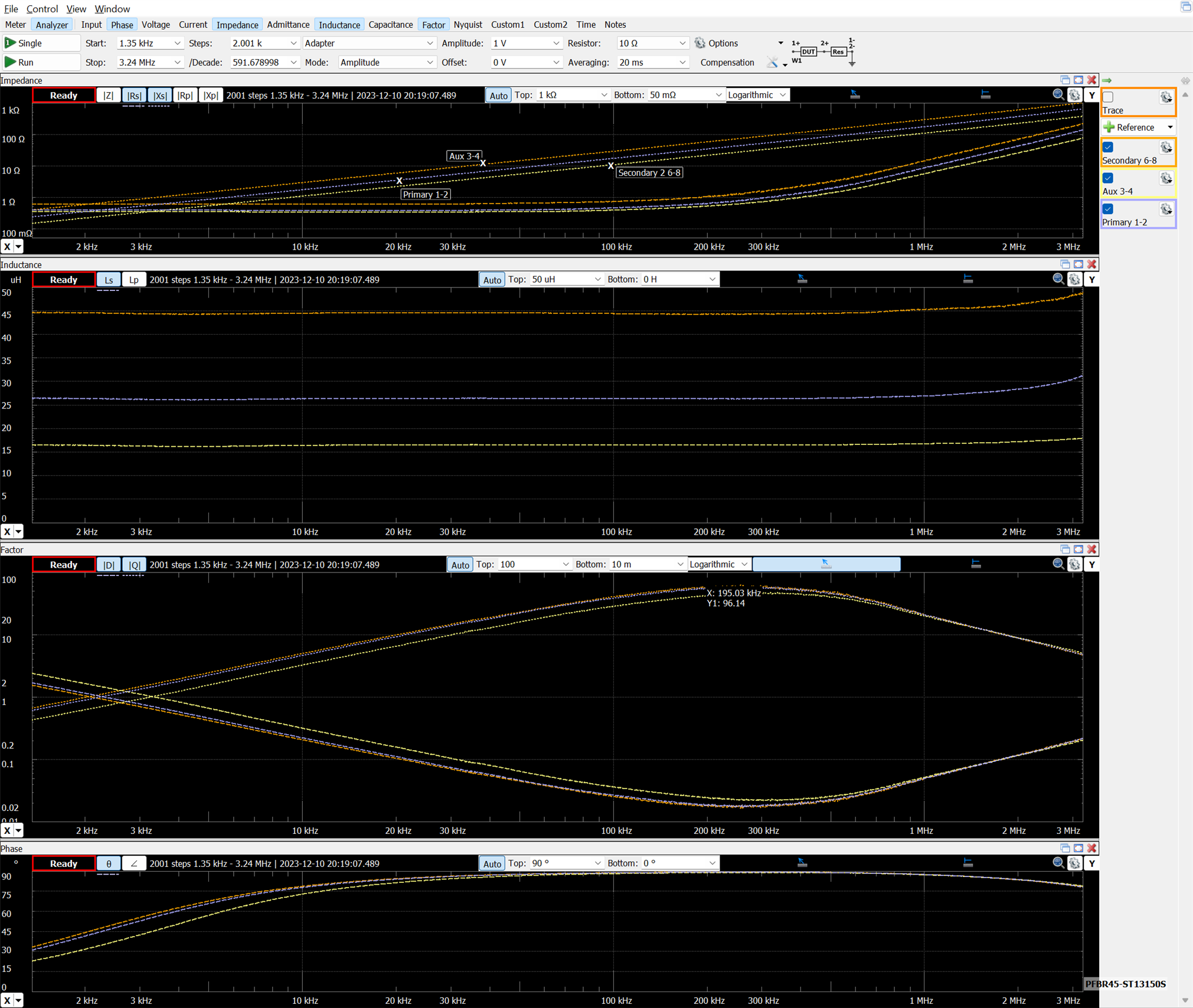
Task: Open the File menu
Action: [11, 9]
